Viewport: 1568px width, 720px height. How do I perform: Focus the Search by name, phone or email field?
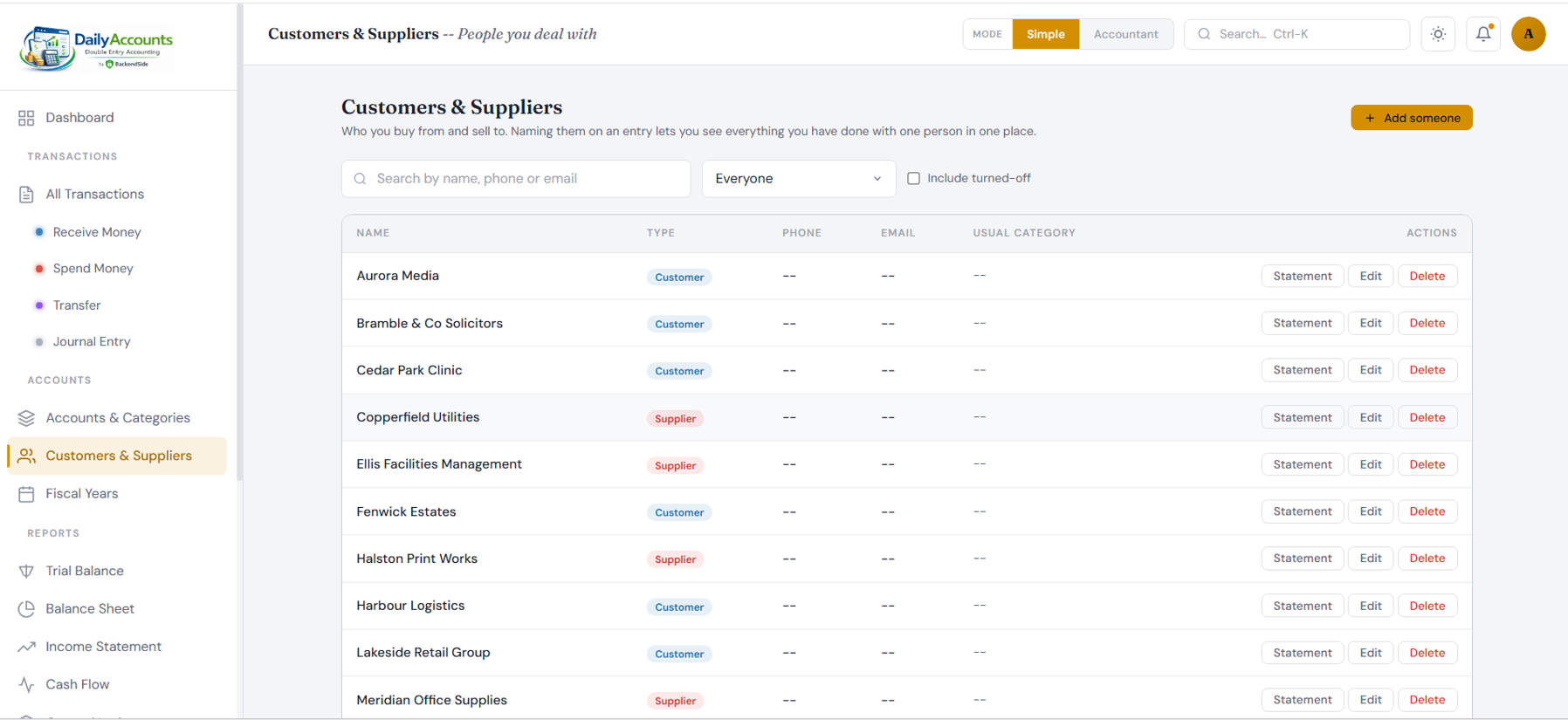[516, 178]
